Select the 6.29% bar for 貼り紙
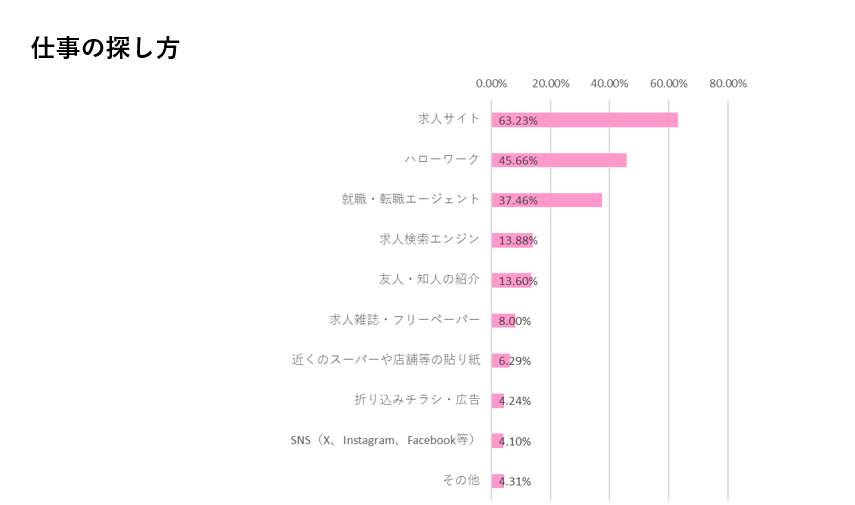 [x=500, y=360]
